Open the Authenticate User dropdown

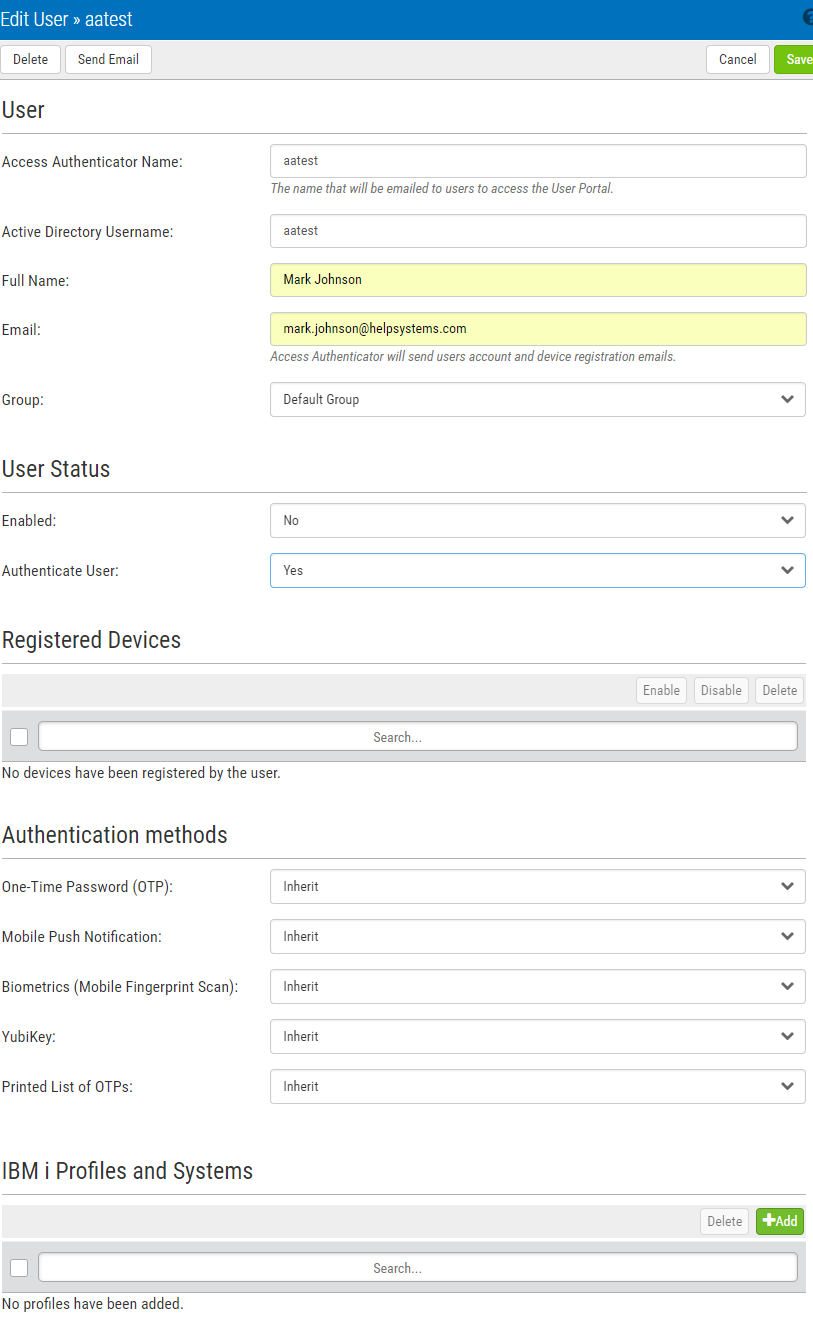click(537, 570)
